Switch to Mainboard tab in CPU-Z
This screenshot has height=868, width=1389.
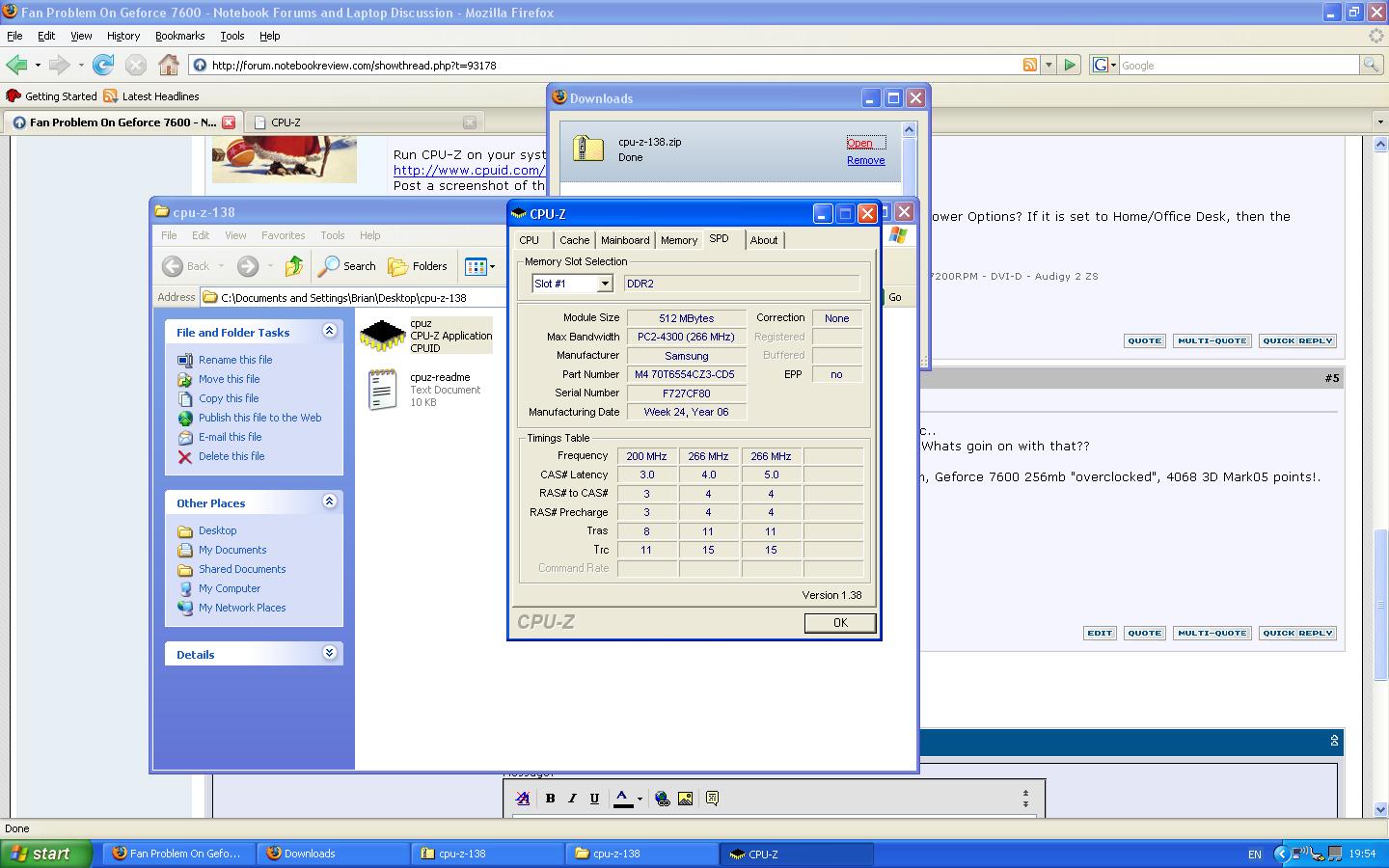[x=625, y=240]
